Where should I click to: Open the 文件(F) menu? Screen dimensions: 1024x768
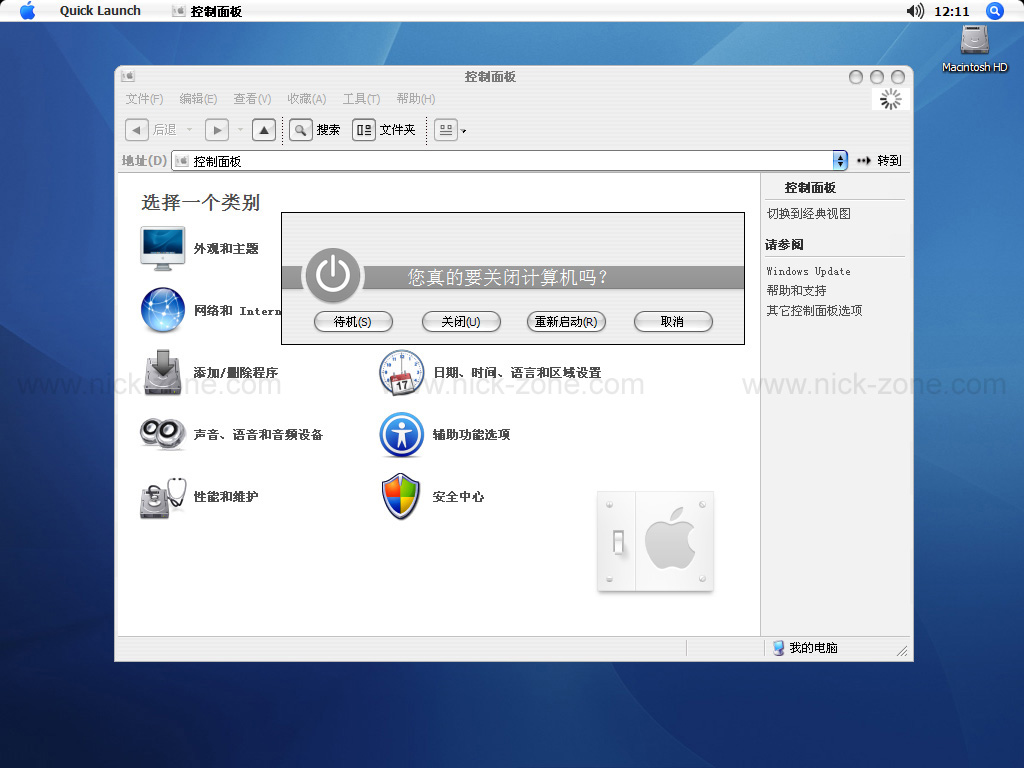point(144,99)
